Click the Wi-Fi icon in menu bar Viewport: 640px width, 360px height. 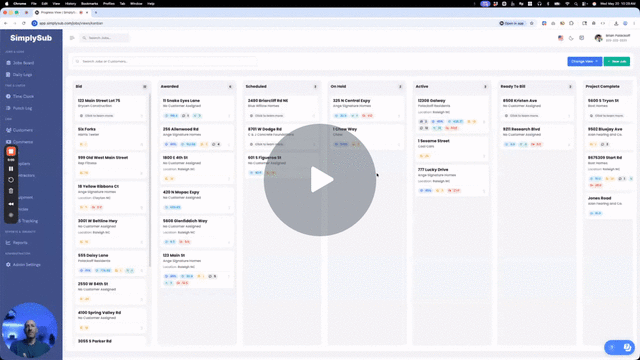(567, 4)
